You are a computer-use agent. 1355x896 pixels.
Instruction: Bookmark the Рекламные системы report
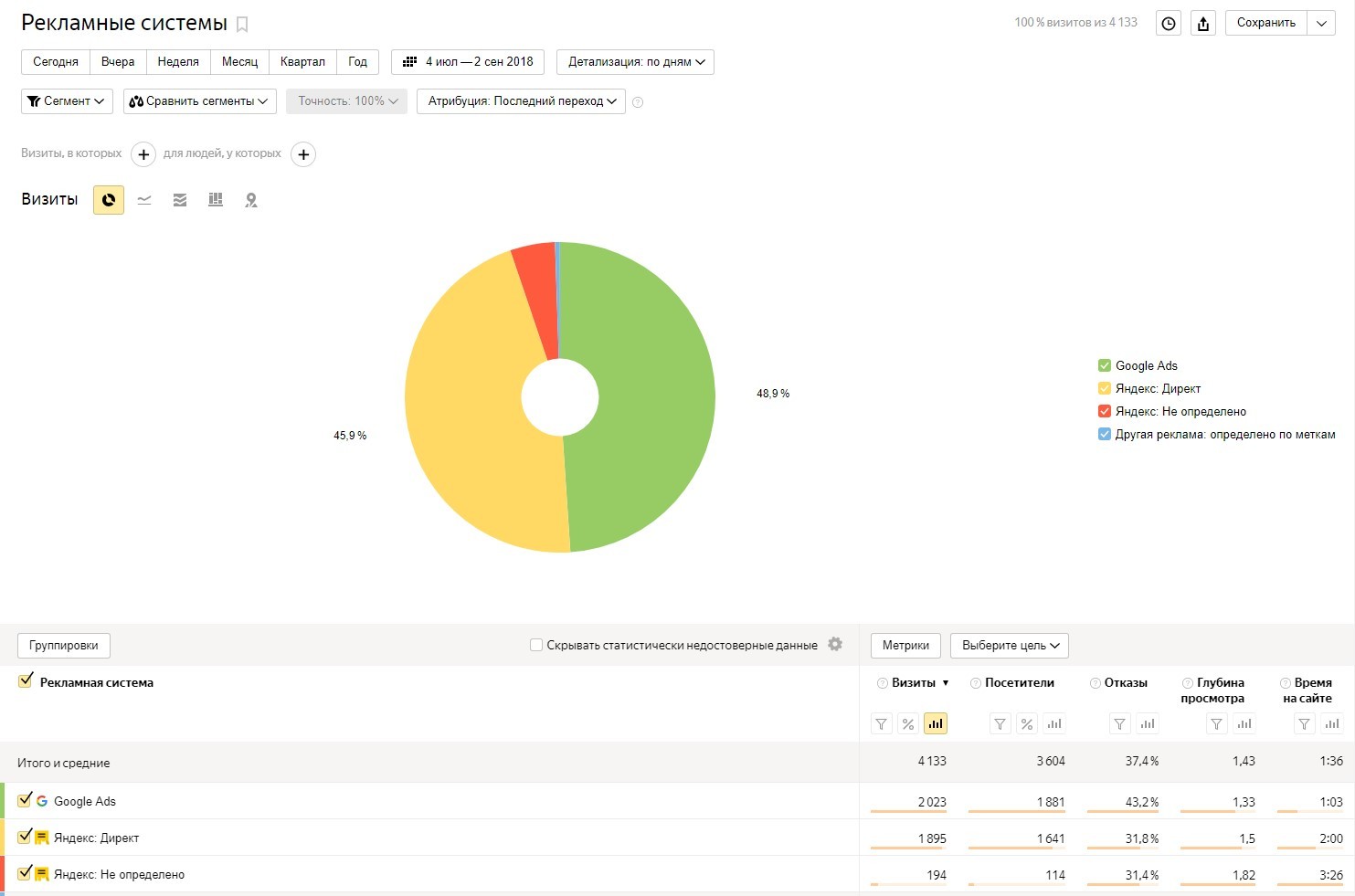(x=242, y=25)
